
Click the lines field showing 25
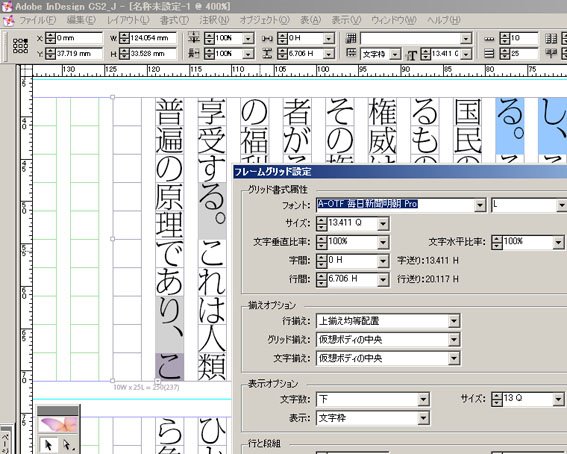[524, 54]
